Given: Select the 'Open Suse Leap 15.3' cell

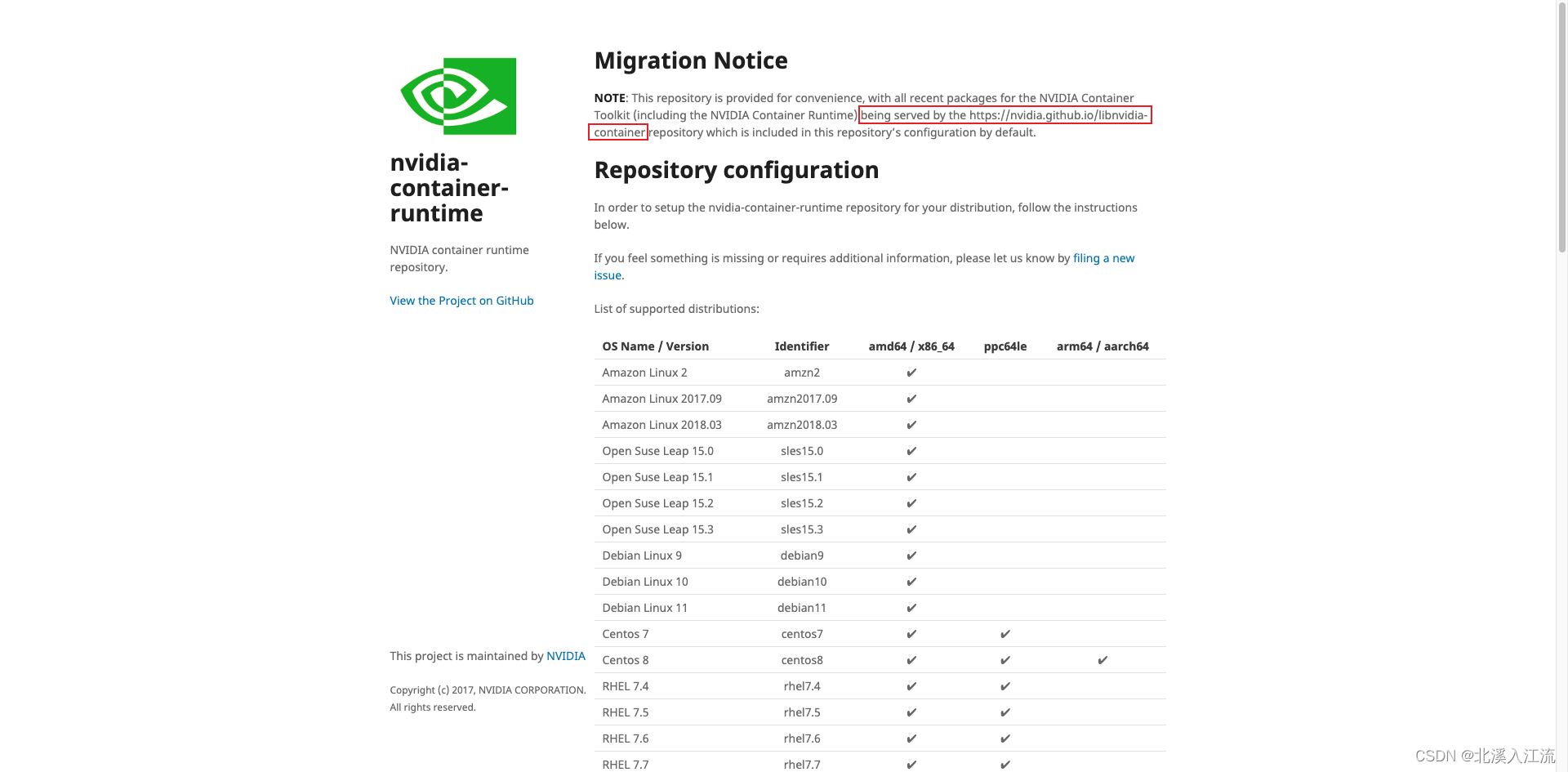Looking at the screenshot, I should 658,529.
